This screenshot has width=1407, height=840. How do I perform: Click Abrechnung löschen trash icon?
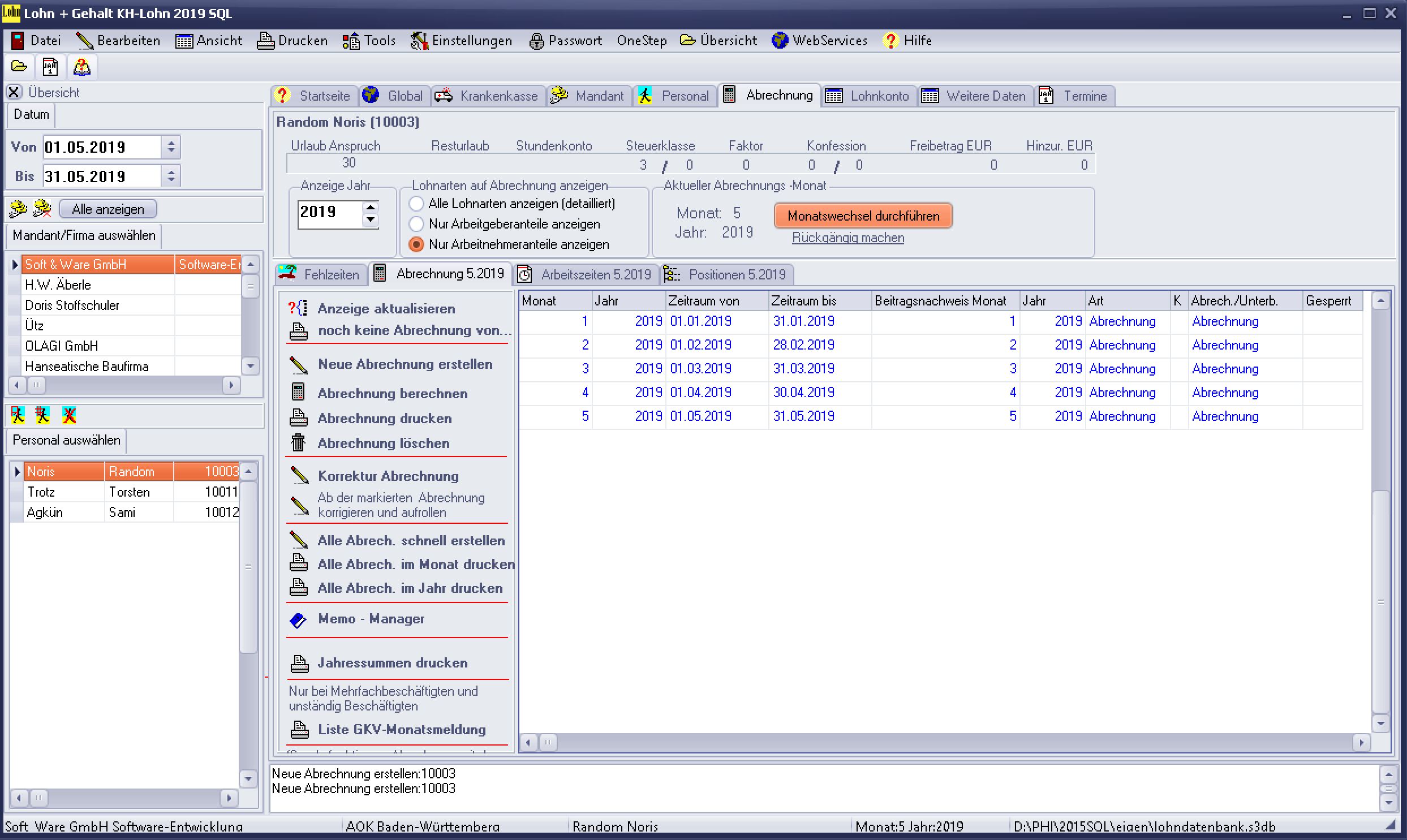tap(298, 442)
